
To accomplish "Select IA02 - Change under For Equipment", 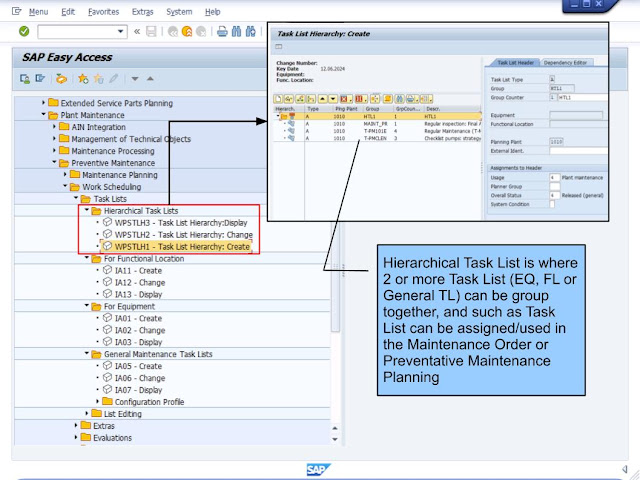I will [140, 330].
